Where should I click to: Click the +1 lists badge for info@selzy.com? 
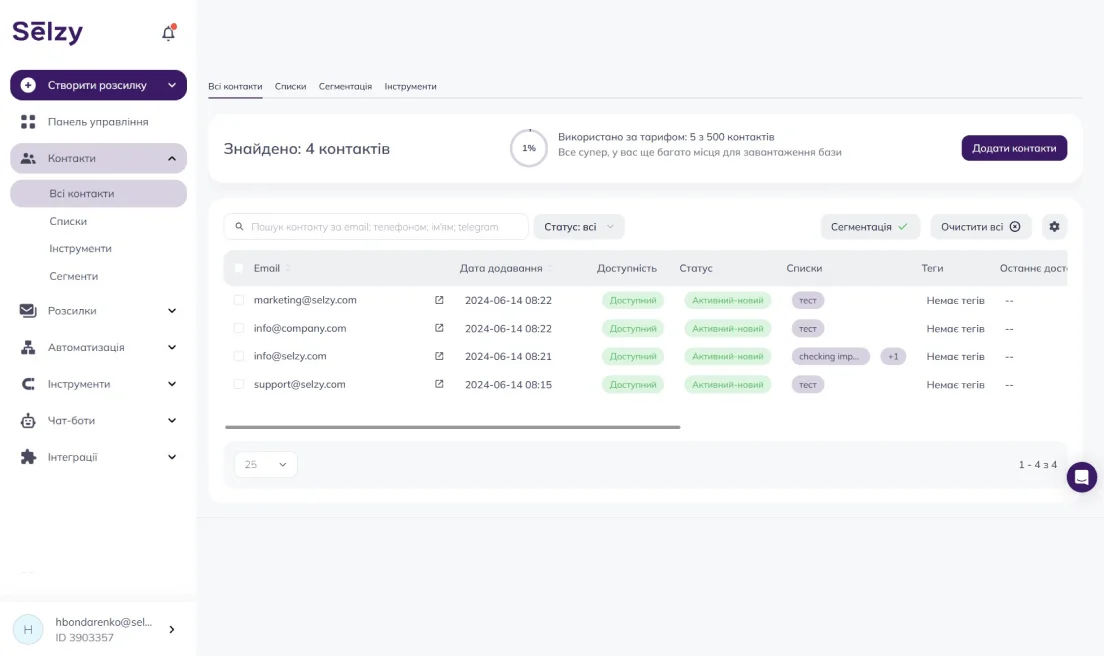[893, 356]
